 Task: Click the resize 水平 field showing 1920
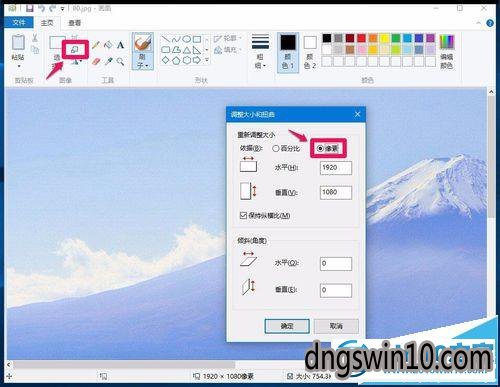pyautogui.click(x=336, y=168)
